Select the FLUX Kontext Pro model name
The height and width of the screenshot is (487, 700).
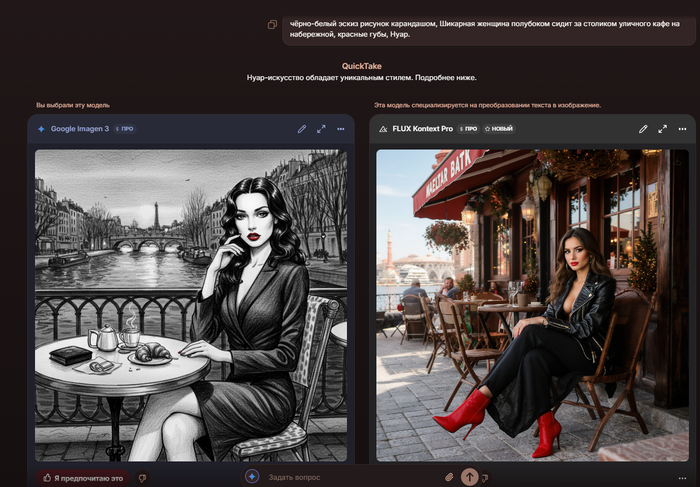[422, 129]
